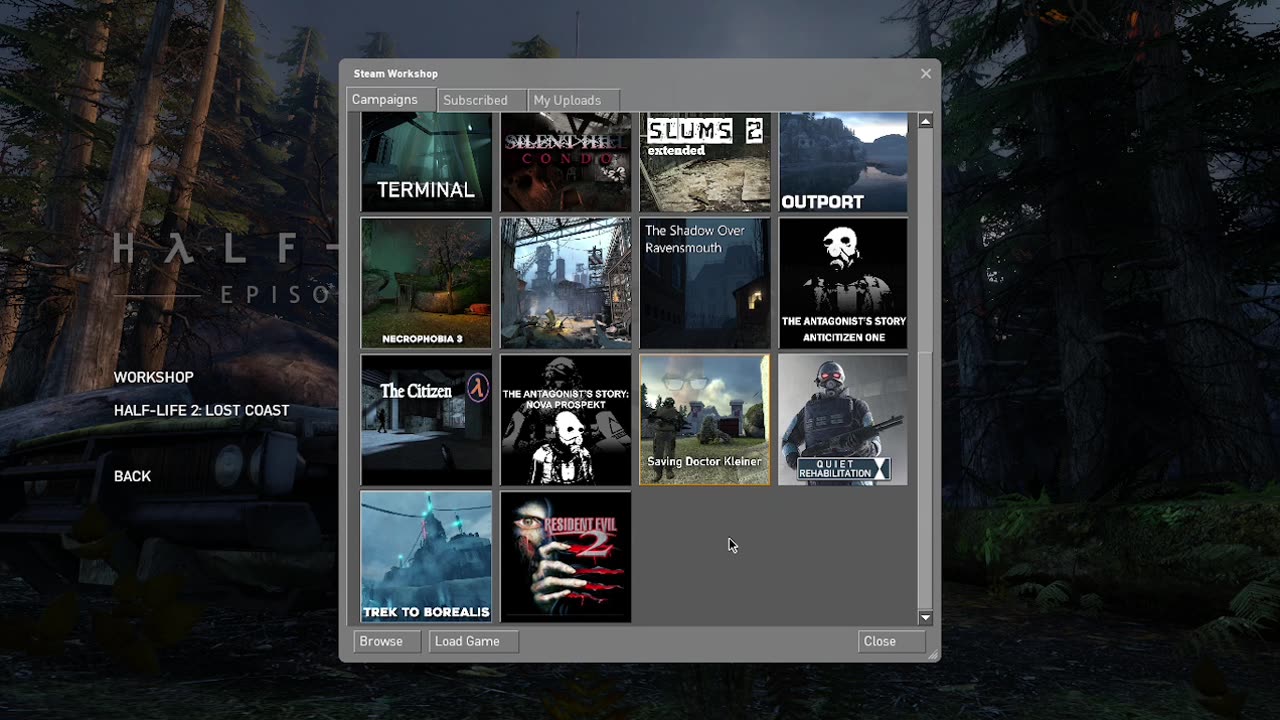Click the Close button at dialog bottom

[x=892, y=641]
